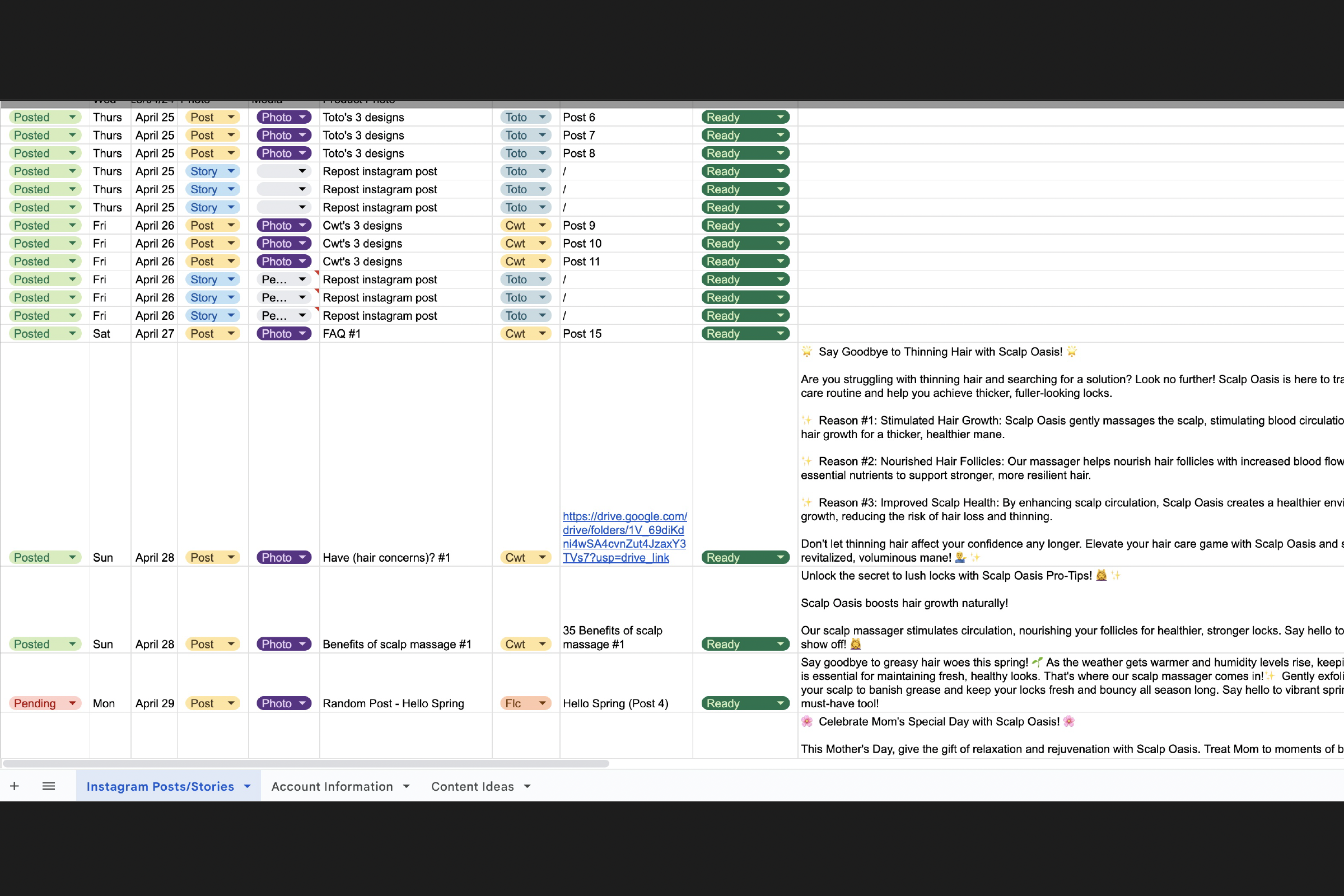Open the Pending status dropdown for April 29
Viewport: 1344px width, 896px height.
pyautogui.click(x=73, y=703)
